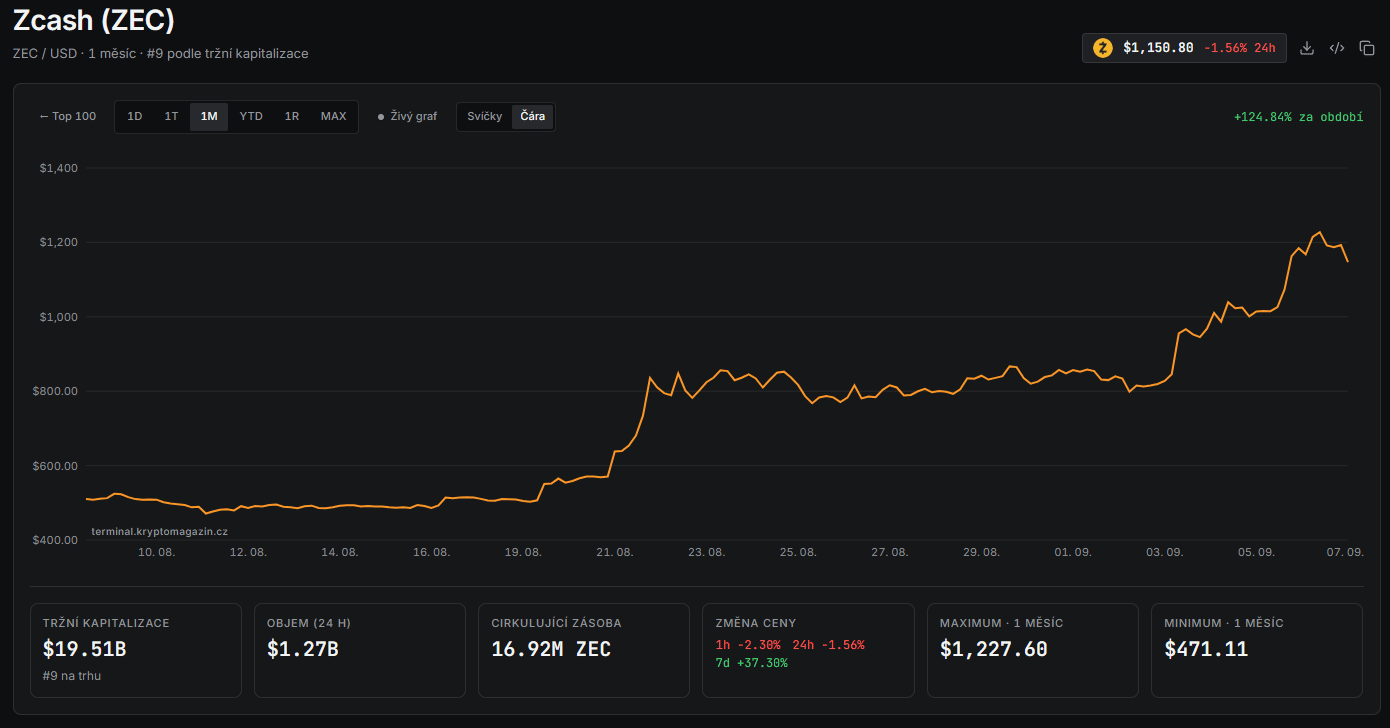Switch chart type to Svíčky

point(485,116)
